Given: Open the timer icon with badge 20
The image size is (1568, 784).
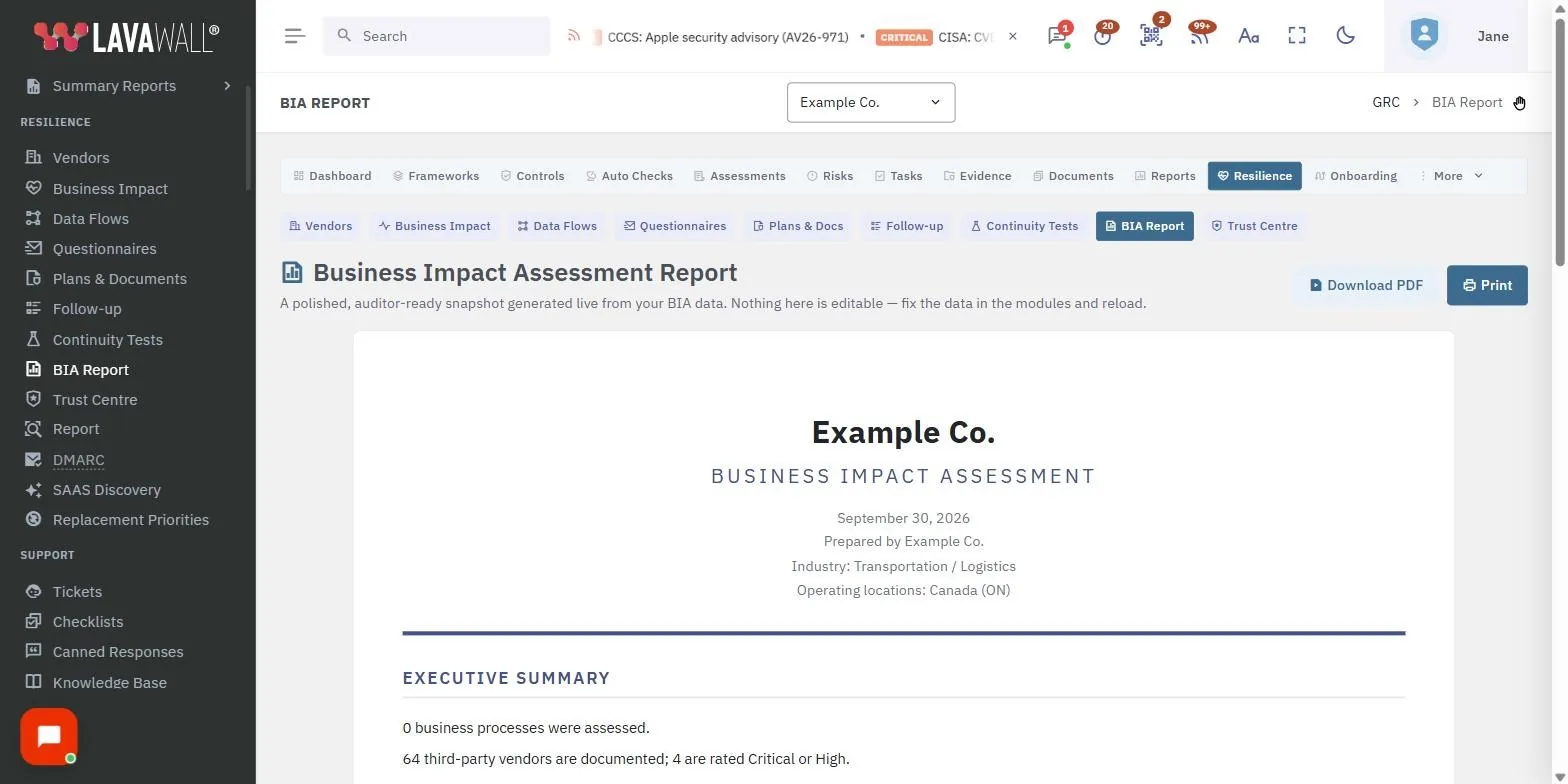Looking at the screenshot, I should click(1103, 36).
